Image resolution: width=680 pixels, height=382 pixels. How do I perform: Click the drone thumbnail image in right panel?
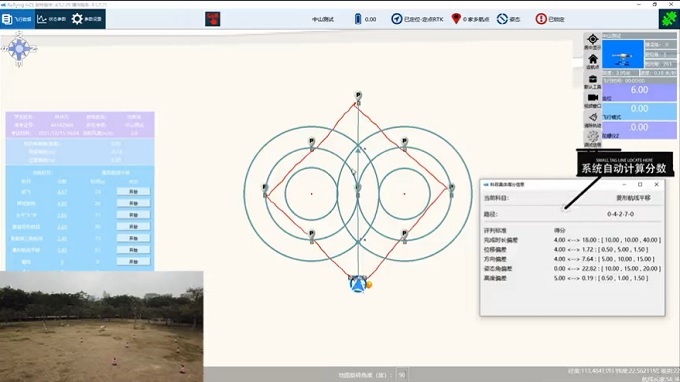(623, 54)
